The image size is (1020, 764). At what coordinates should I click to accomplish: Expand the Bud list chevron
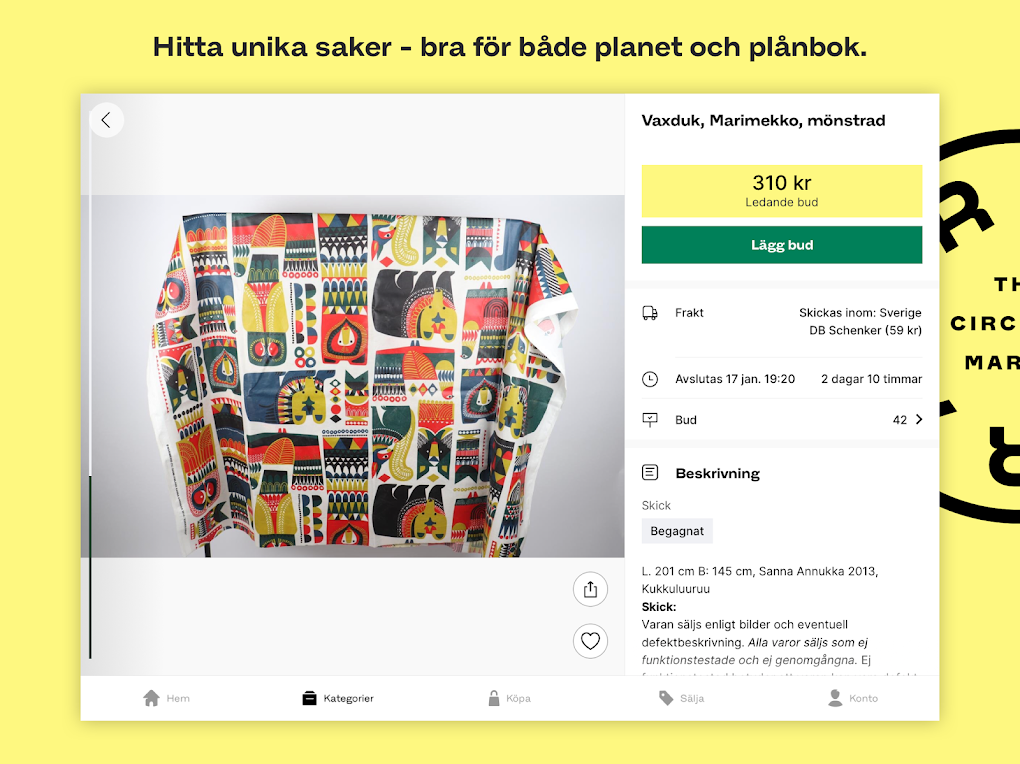click(919, 420)
